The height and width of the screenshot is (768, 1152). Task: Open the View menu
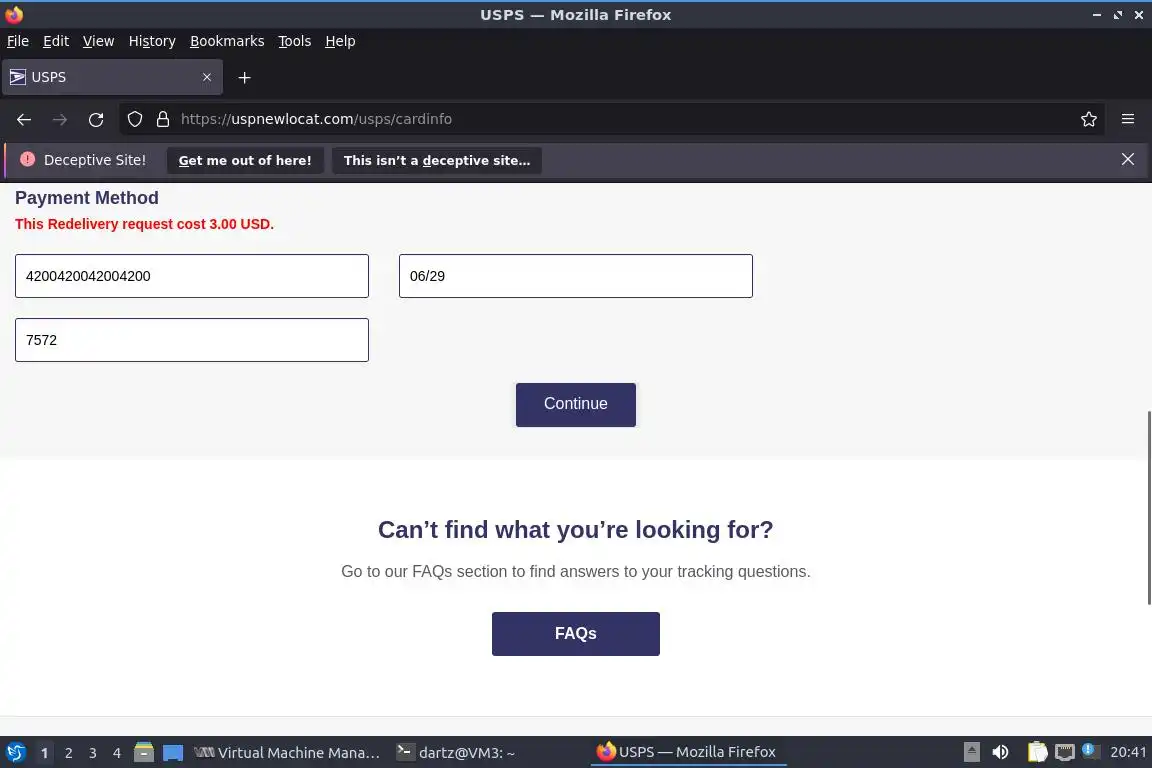pyautogui.click(x=98, y=41)
